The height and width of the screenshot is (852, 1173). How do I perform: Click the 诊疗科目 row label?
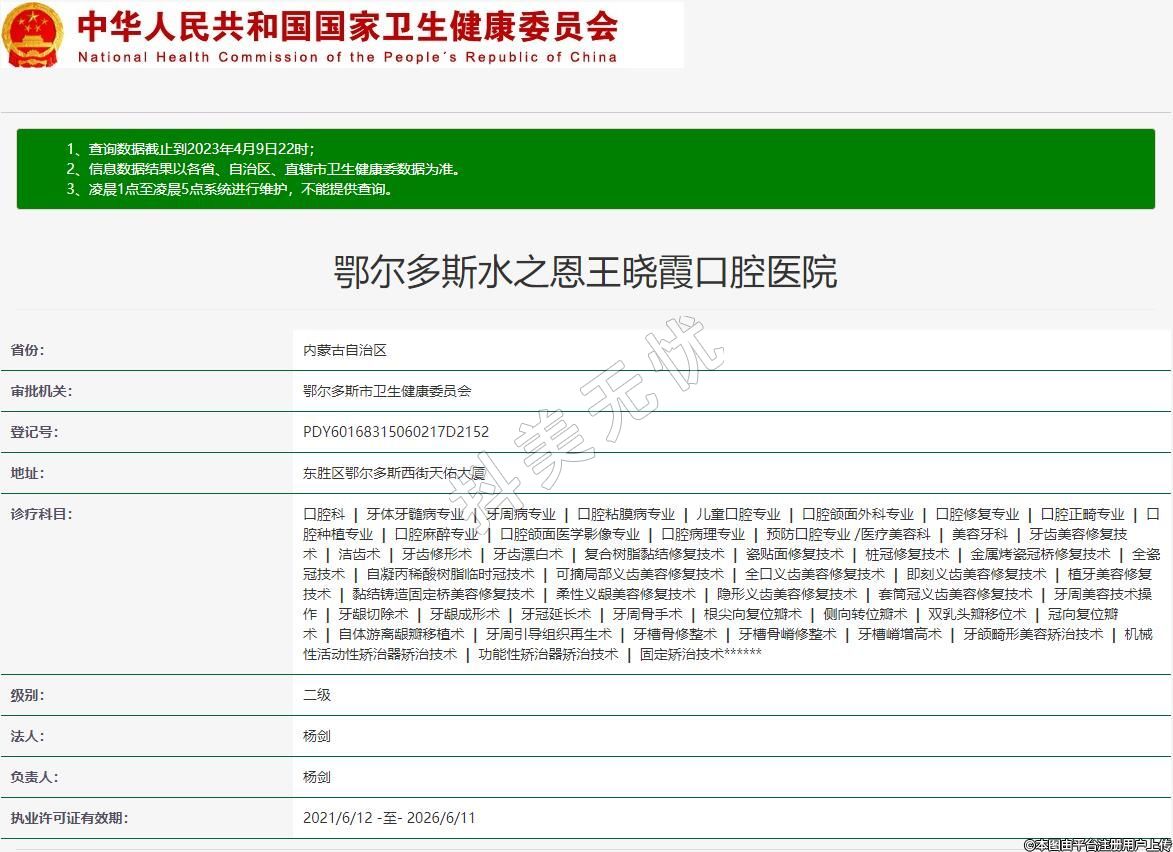coord(41,514)
